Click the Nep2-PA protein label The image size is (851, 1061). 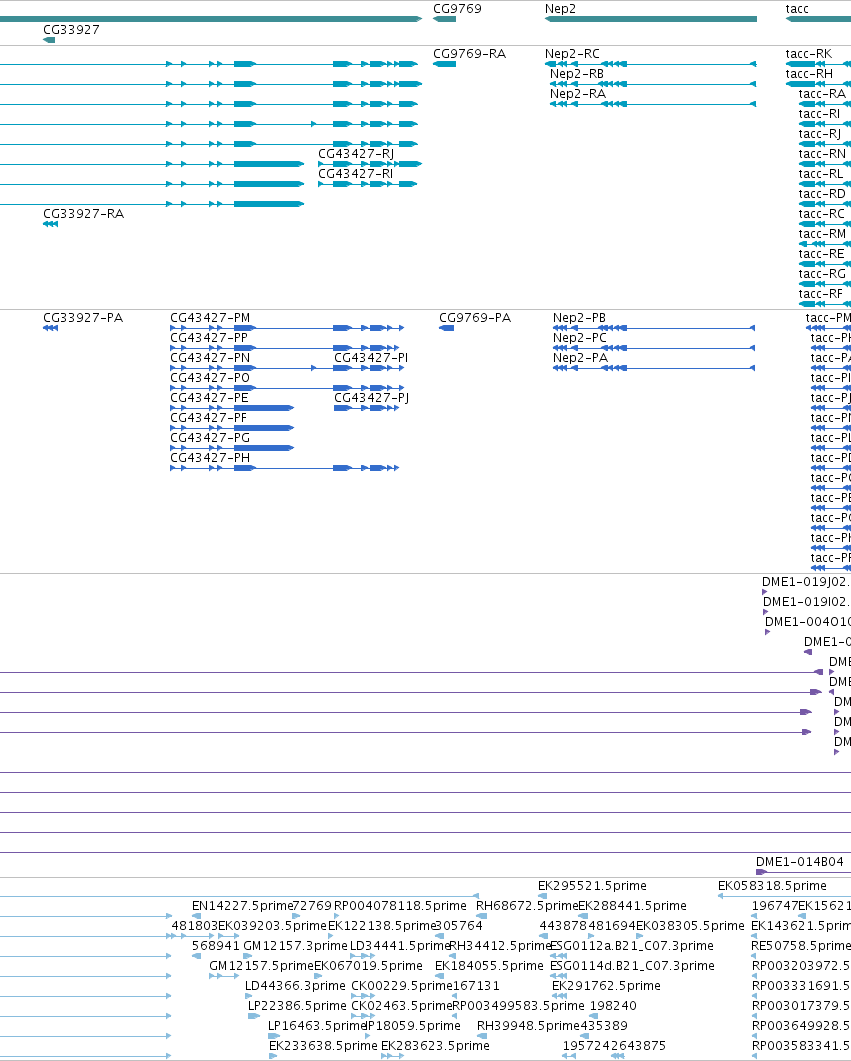point(580,357)
